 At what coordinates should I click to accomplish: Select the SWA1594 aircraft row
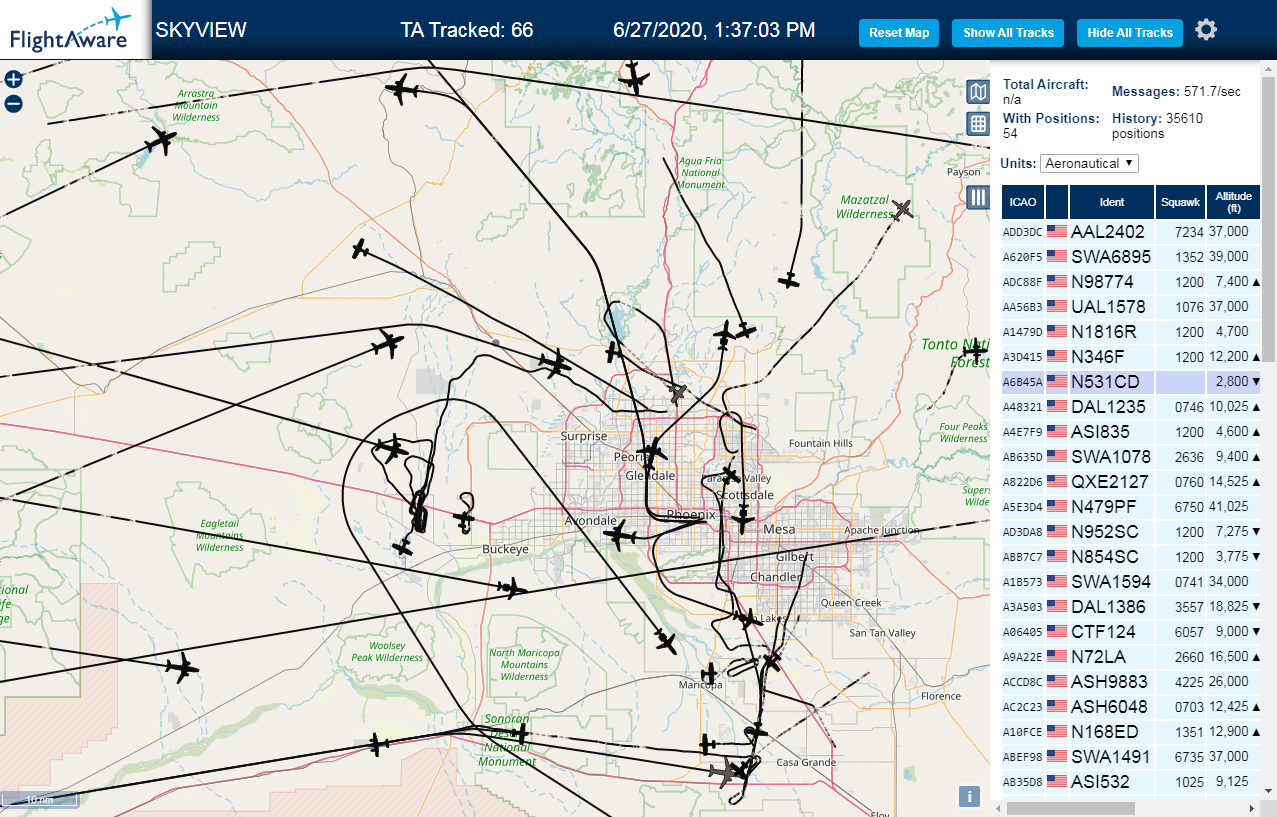[x=1132, y=582]
